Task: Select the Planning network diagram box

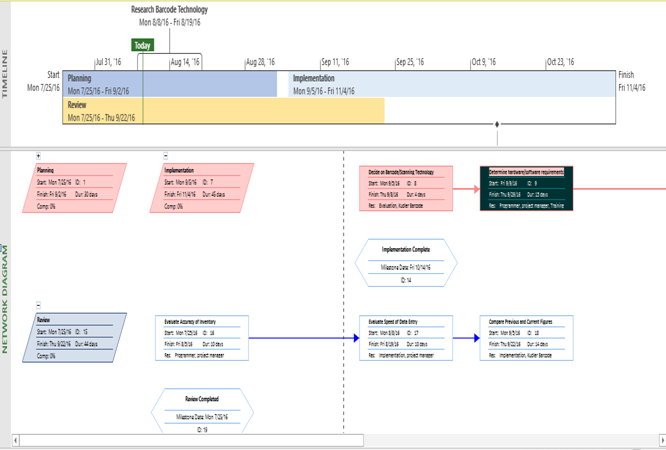Action: coord(75,188)
